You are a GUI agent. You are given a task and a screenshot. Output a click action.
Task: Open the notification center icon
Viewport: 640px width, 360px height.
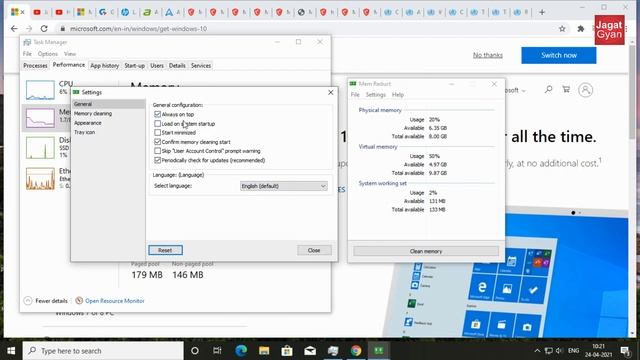coord(625,351)
